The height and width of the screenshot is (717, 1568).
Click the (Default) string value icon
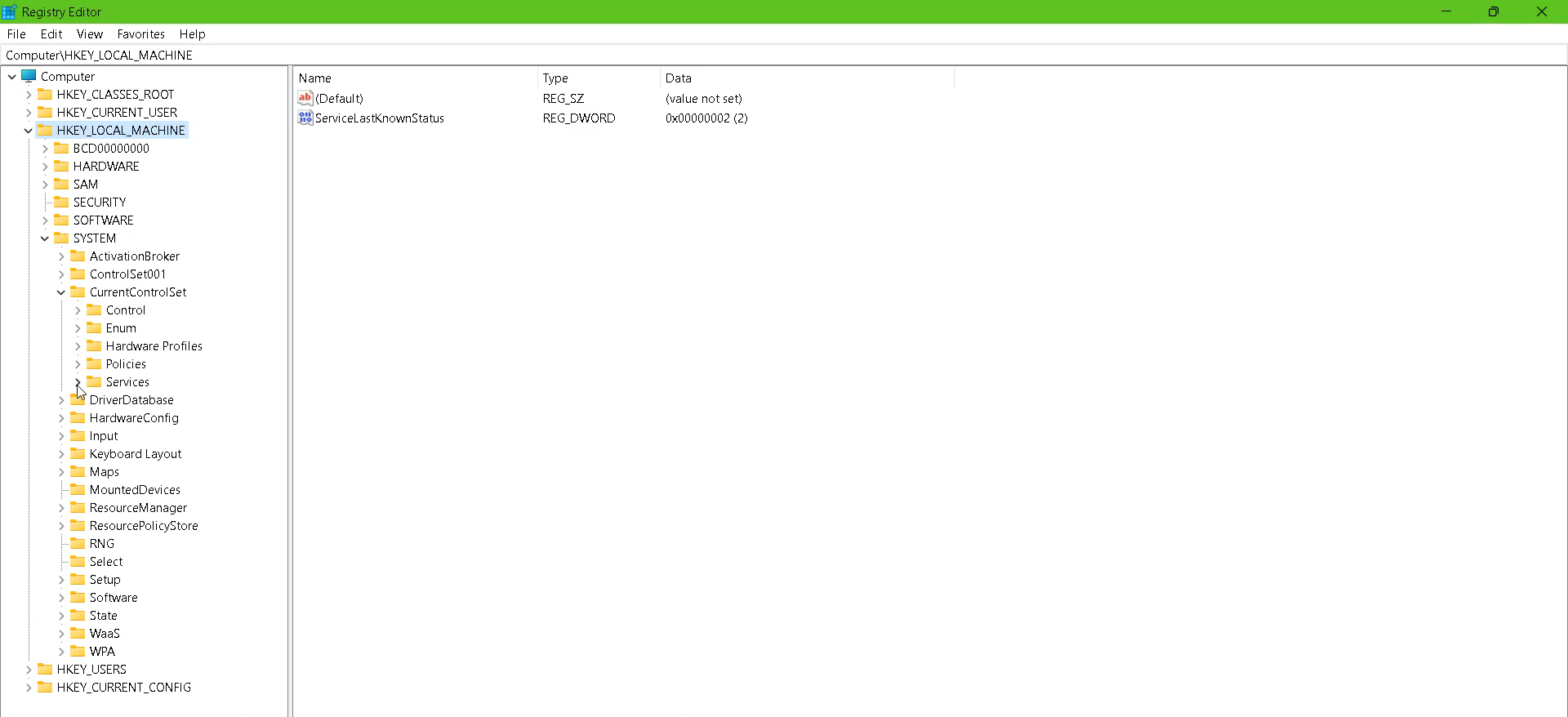tap(305, 98)
